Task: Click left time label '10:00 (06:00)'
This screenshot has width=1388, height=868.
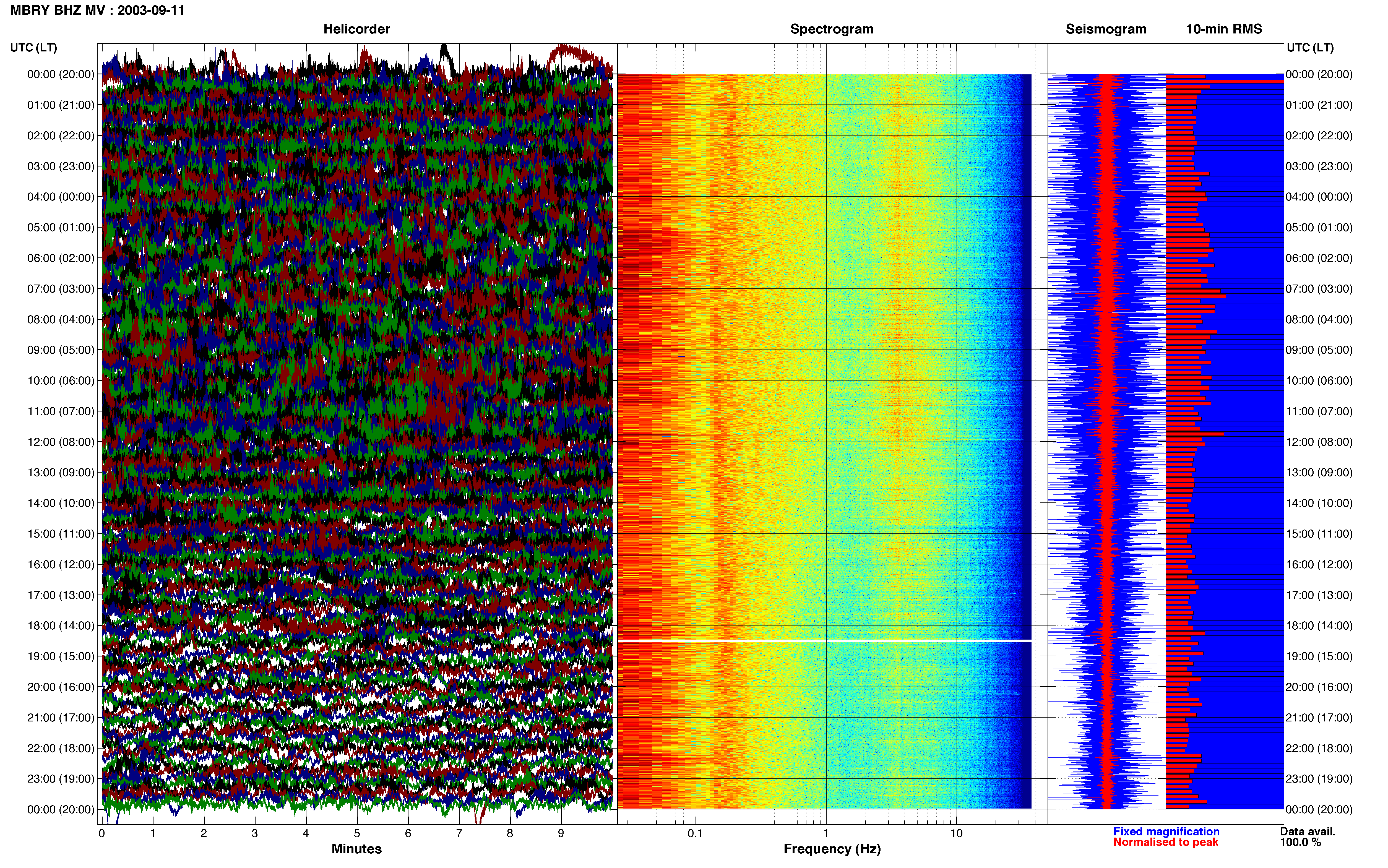Action: click(61, 380)
